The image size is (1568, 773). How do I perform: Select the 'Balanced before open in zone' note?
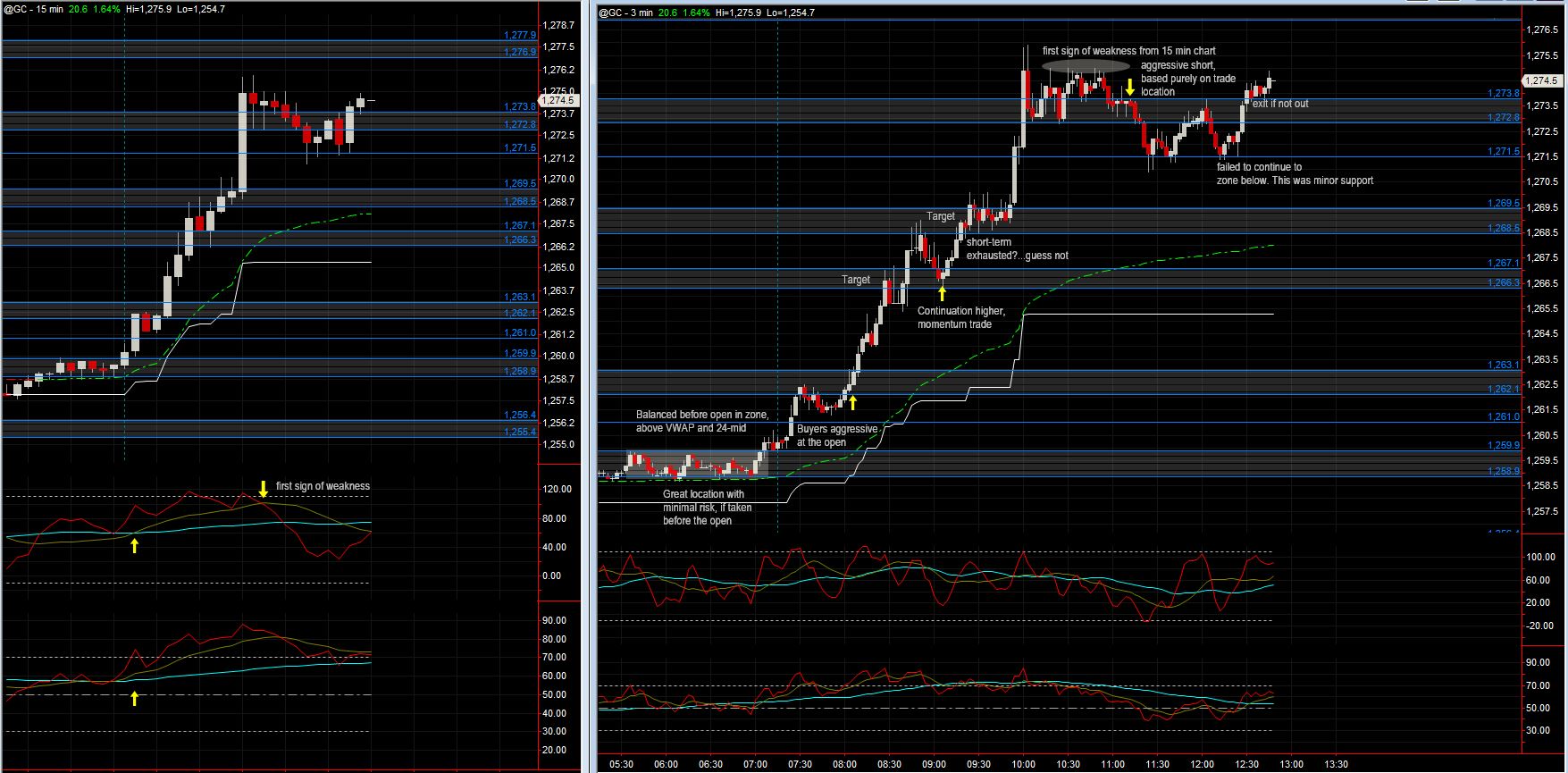(x=702, y=421)
